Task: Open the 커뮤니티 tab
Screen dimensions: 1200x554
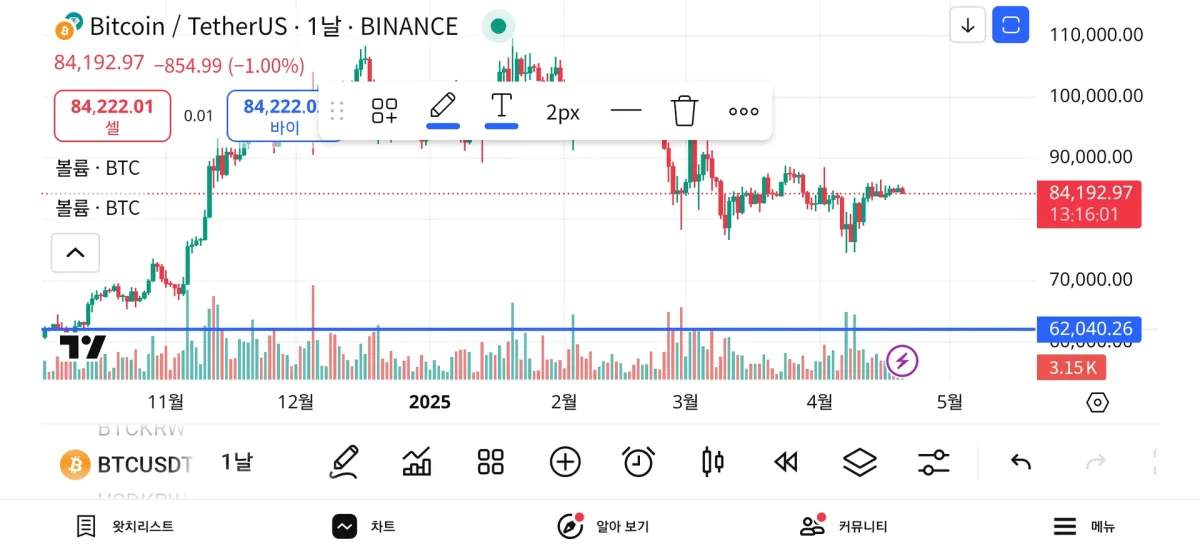Action: point(844,526)
